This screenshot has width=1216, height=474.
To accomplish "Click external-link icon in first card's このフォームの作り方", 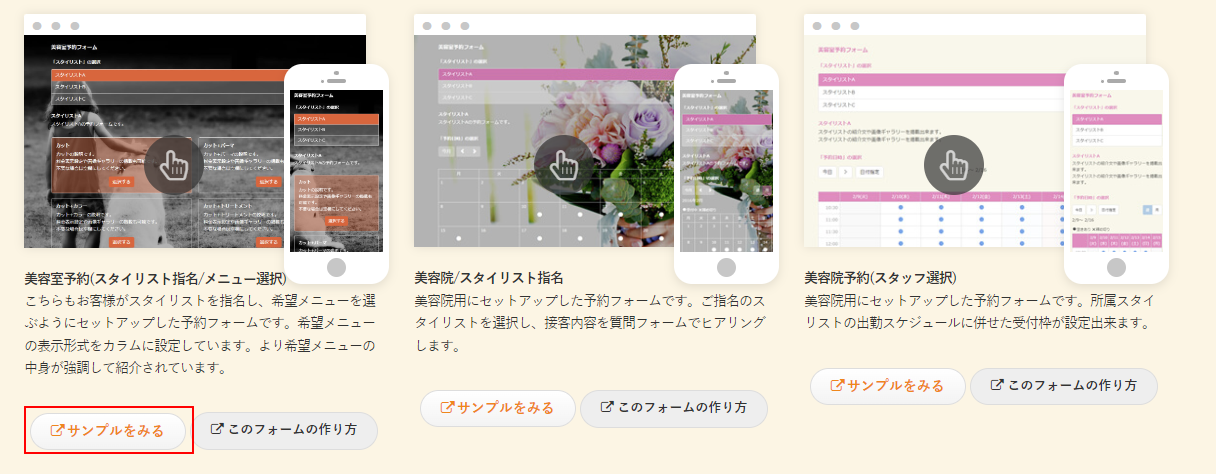I will (x=217, y=430).
